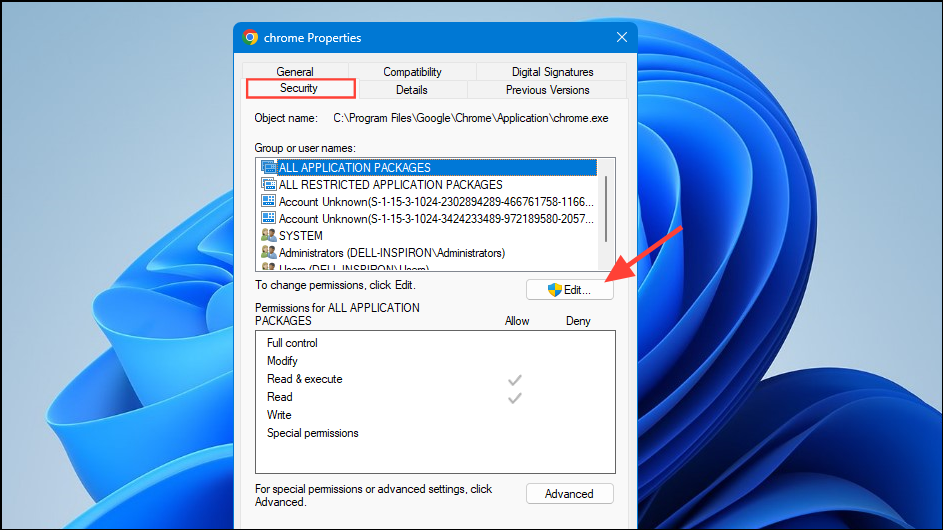Click the Read permission row
This screenshot has width=943, height=530.
[x=434, y=397]
